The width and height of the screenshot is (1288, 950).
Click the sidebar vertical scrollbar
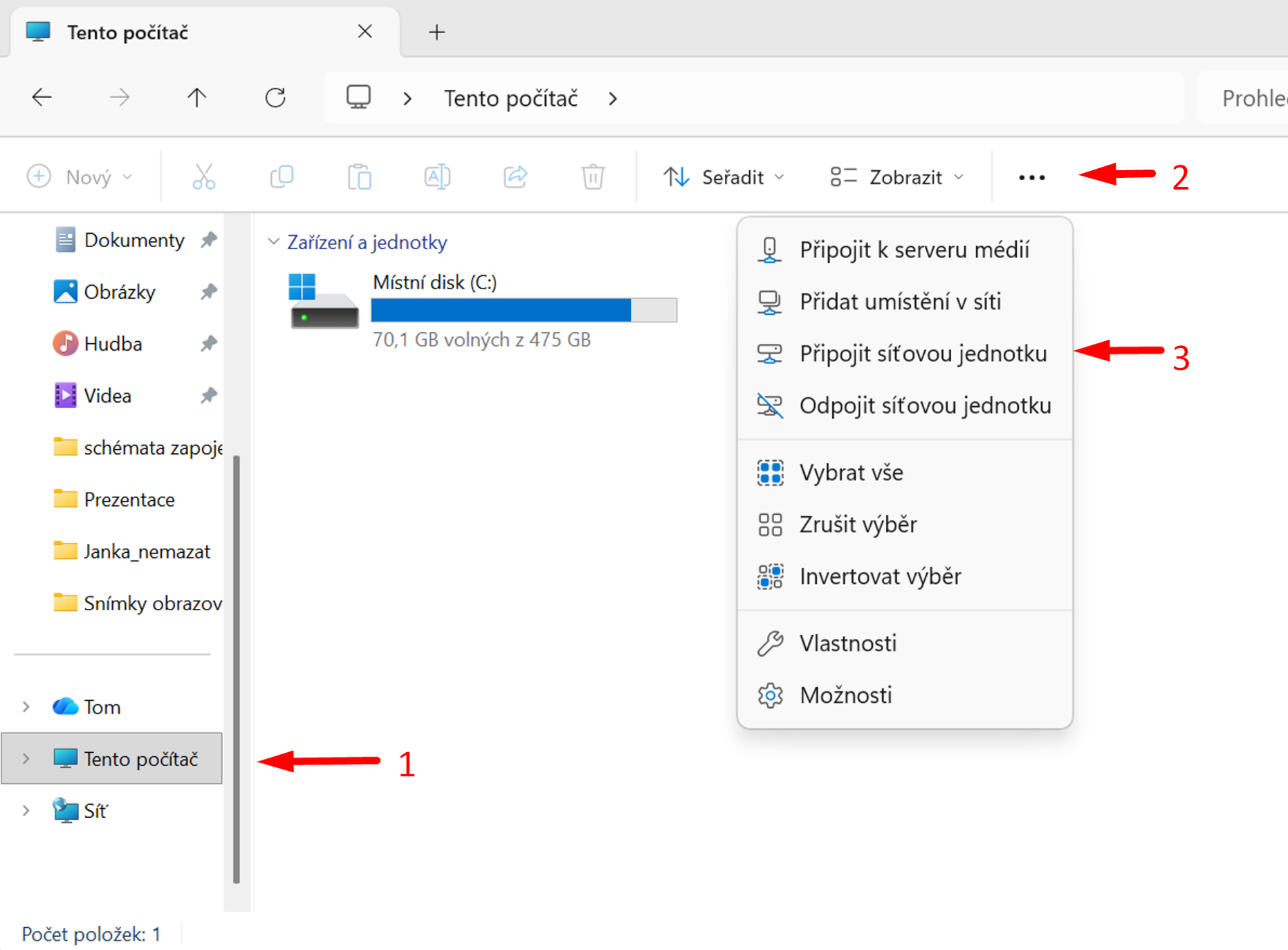pos(237,669)
